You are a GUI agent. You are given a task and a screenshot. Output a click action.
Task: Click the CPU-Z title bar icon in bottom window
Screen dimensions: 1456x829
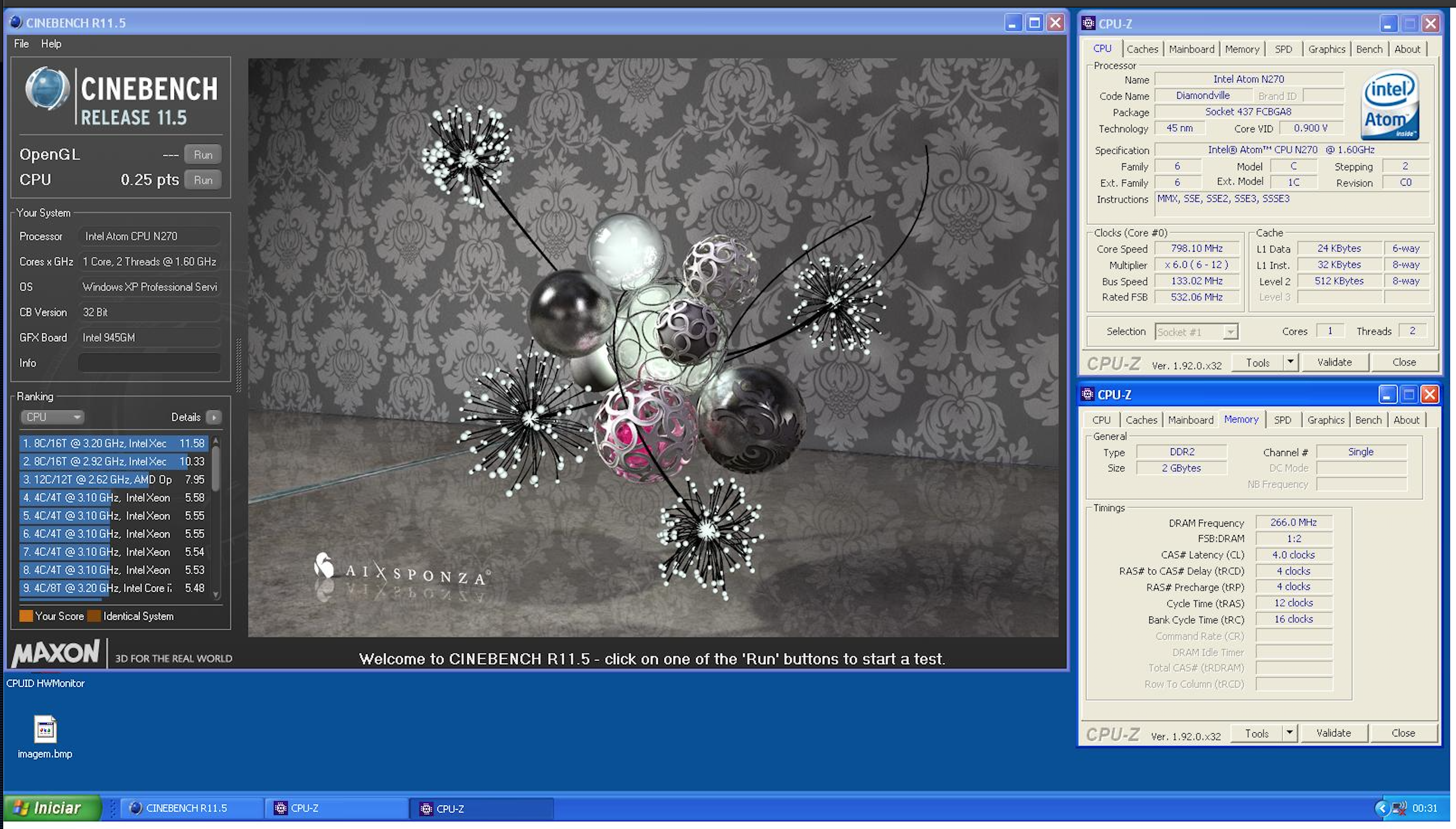click(1087, 394)
